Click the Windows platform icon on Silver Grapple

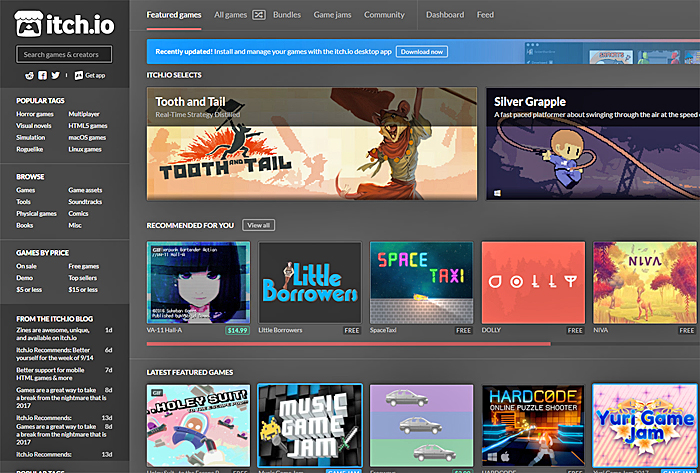[x=497, y=193]
